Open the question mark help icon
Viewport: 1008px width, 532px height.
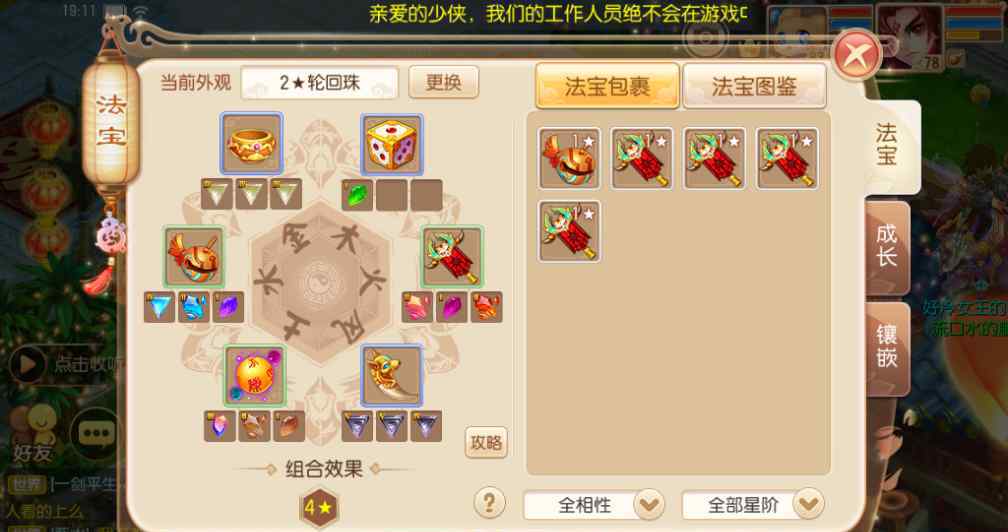click(489, 502)
